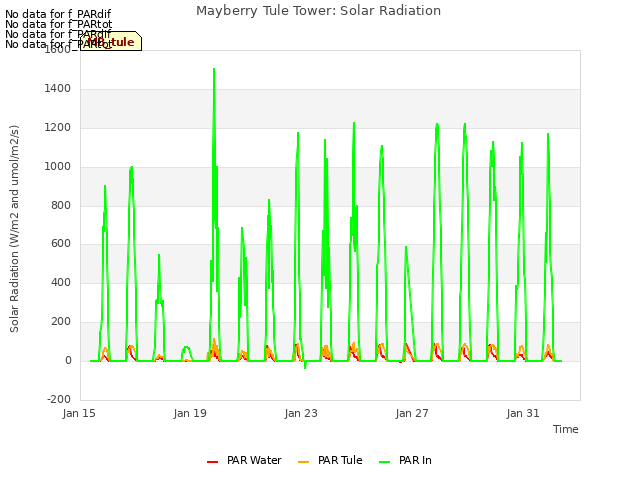Click the '1200' y-axis tick label
This screenshot has height=480, width=640.
point(58,127)
